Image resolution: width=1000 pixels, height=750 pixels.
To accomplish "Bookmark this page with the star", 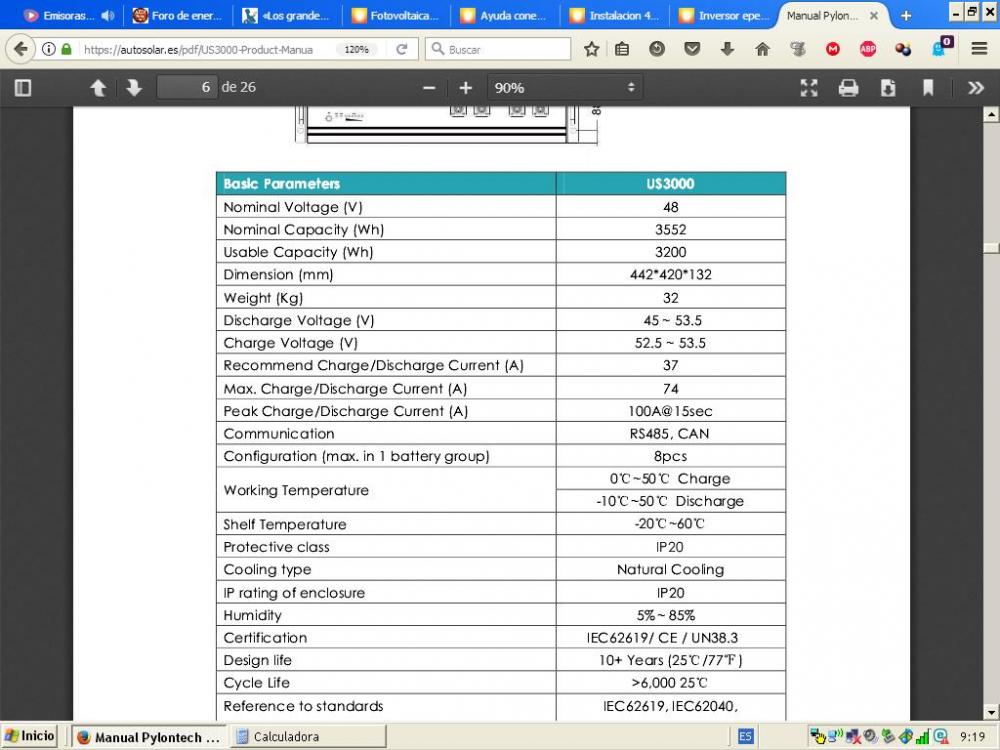I will tap(592, 49).
